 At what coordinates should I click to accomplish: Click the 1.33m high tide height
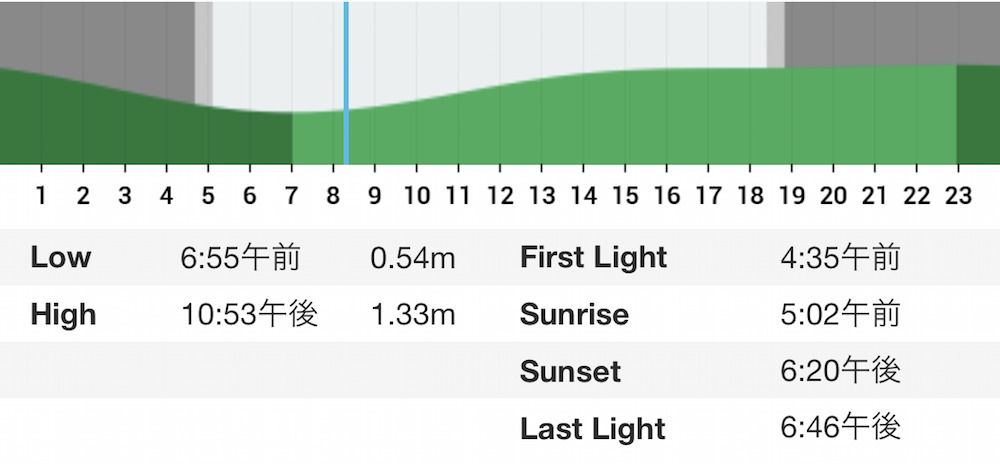click(x=413, y=316)
